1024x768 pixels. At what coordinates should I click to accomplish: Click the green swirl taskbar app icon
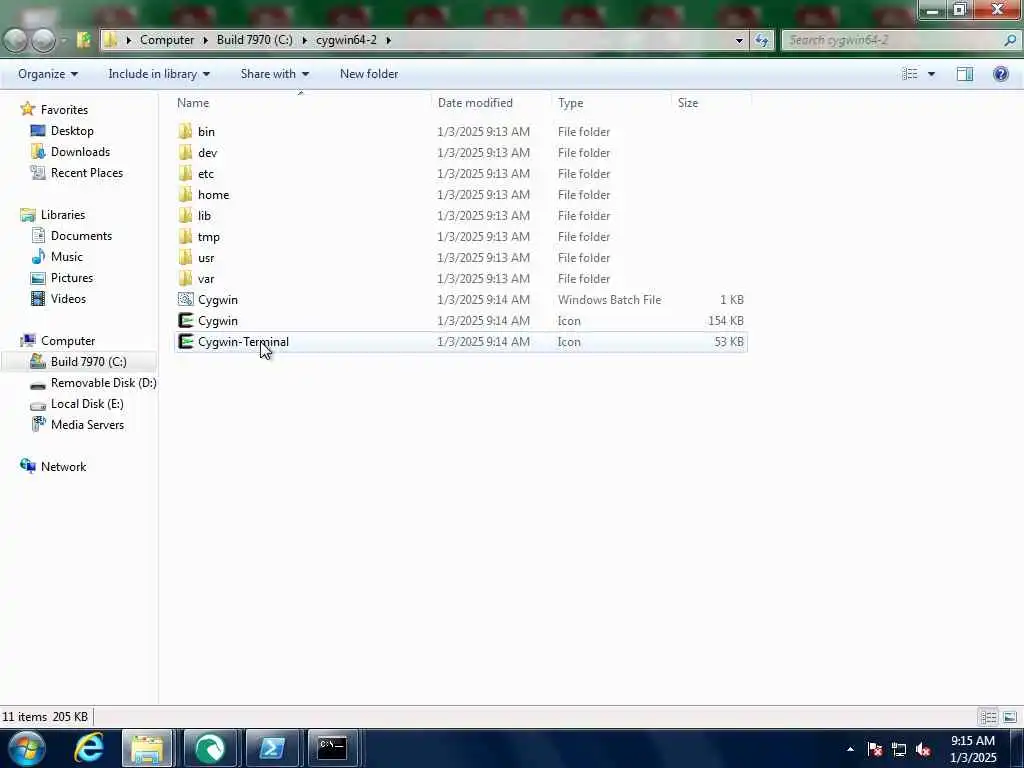point(210,748)
